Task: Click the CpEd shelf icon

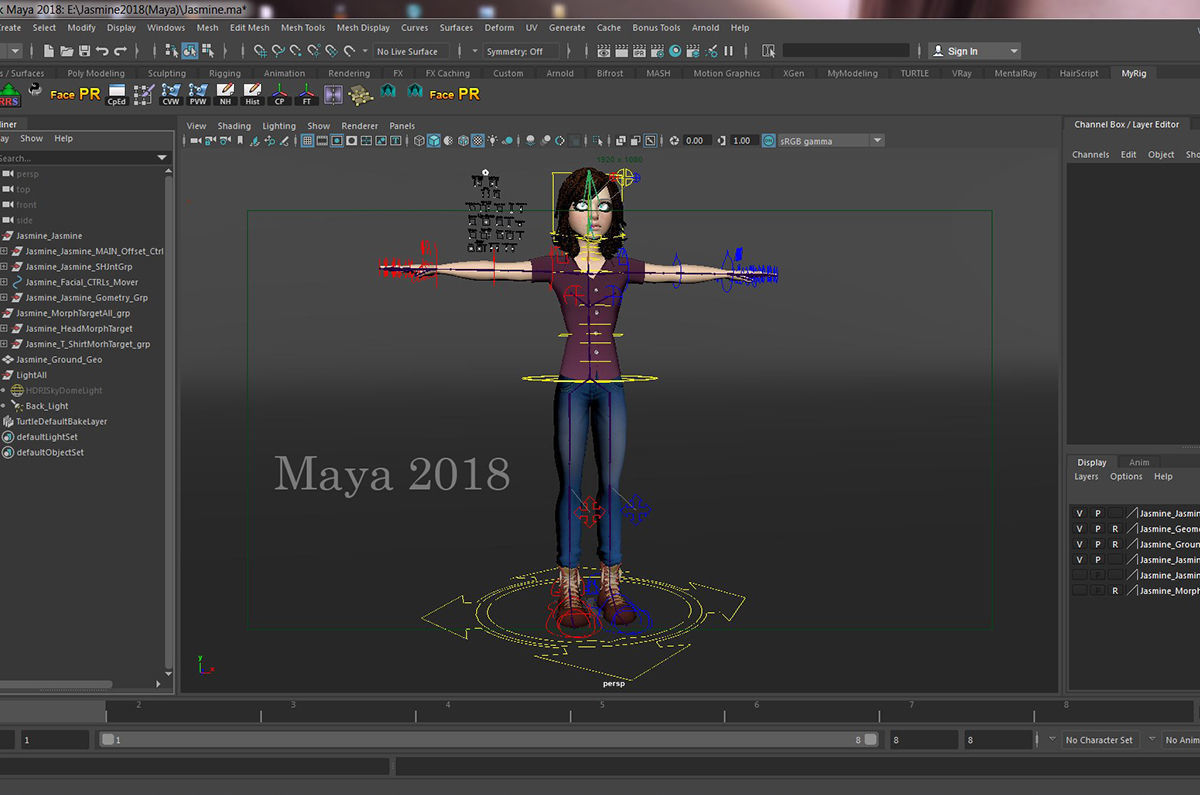Action: point(116,94)
